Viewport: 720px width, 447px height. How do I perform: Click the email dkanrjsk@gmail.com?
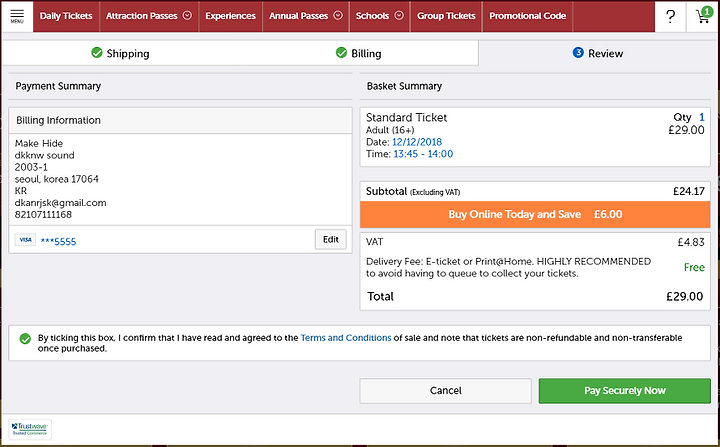coord(61,203)
